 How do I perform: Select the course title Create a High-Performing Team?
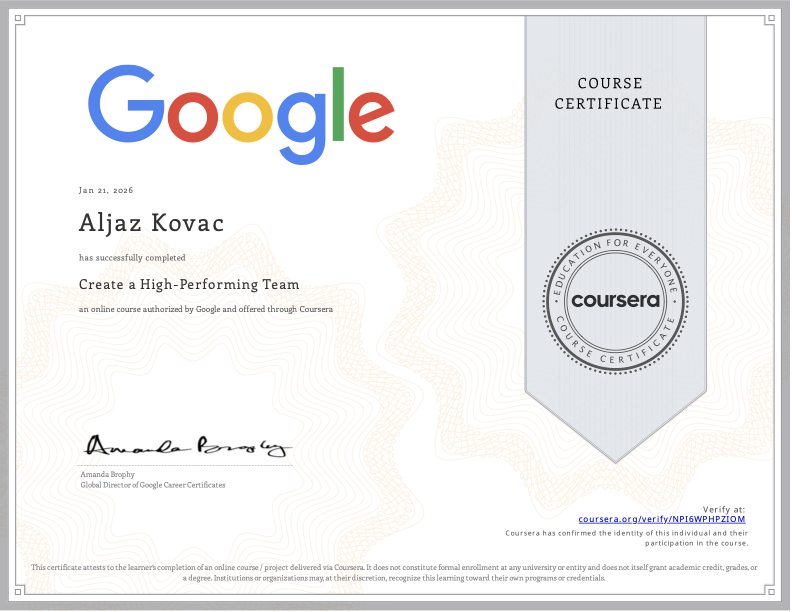189,284
